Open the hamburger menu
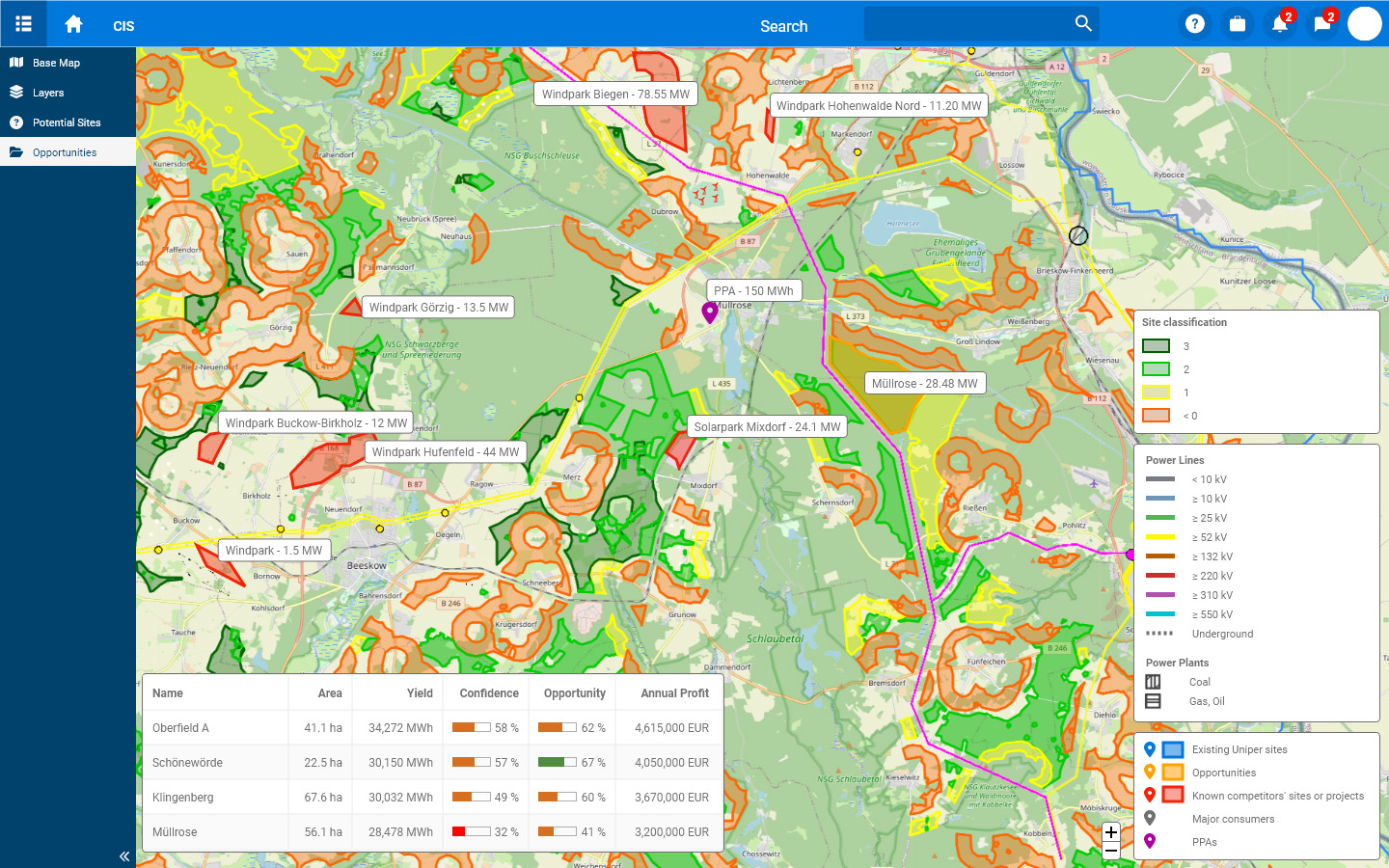Screen dimensions: 1389x868 click(x=24, y=23)
